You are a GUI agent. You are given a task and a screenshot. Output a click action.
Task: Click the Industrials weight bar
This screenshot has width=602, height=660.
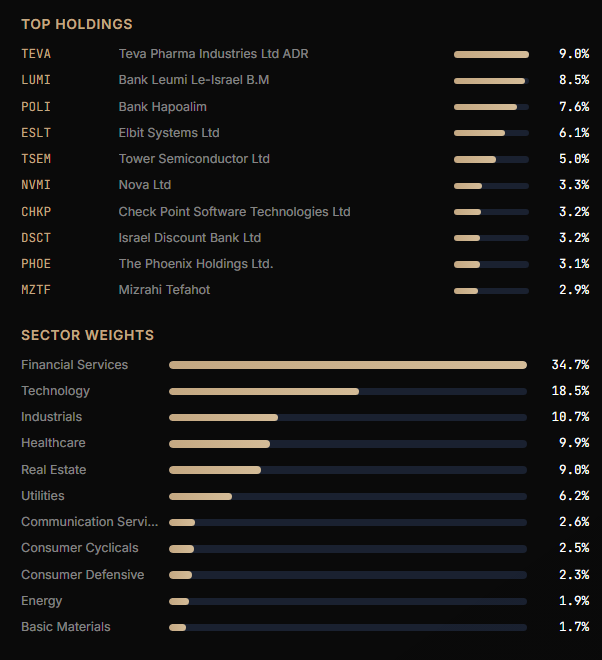348,418
